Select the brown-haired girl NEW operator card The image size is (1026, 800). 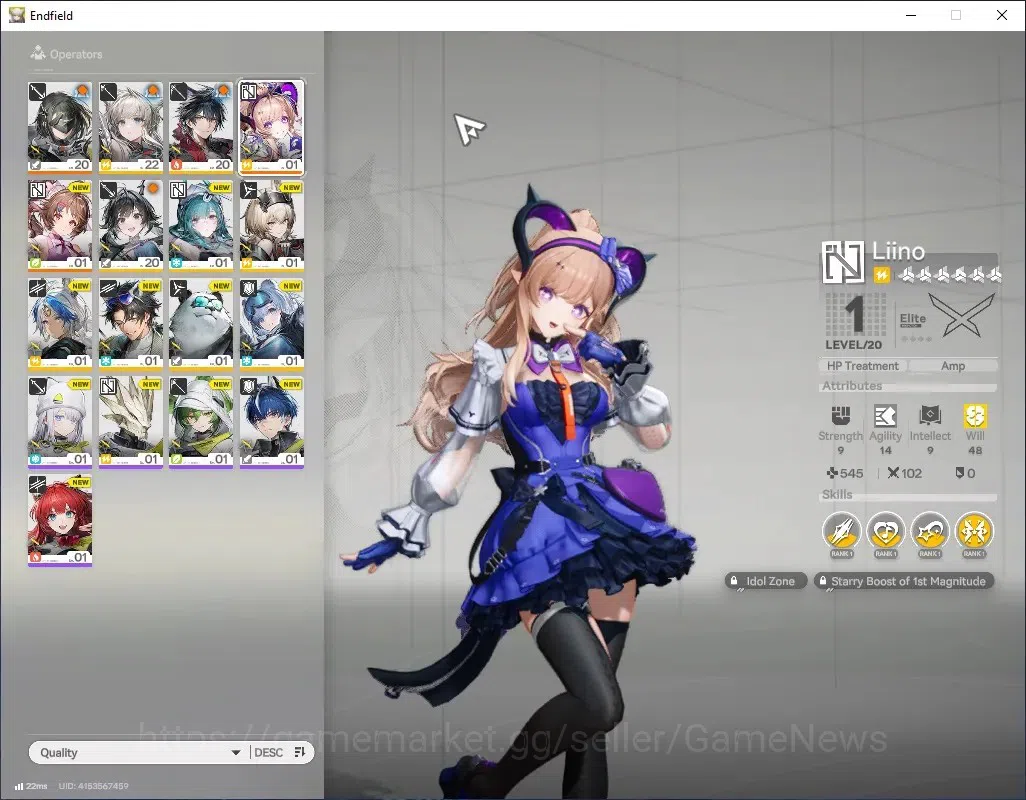[x=60, y=225]
